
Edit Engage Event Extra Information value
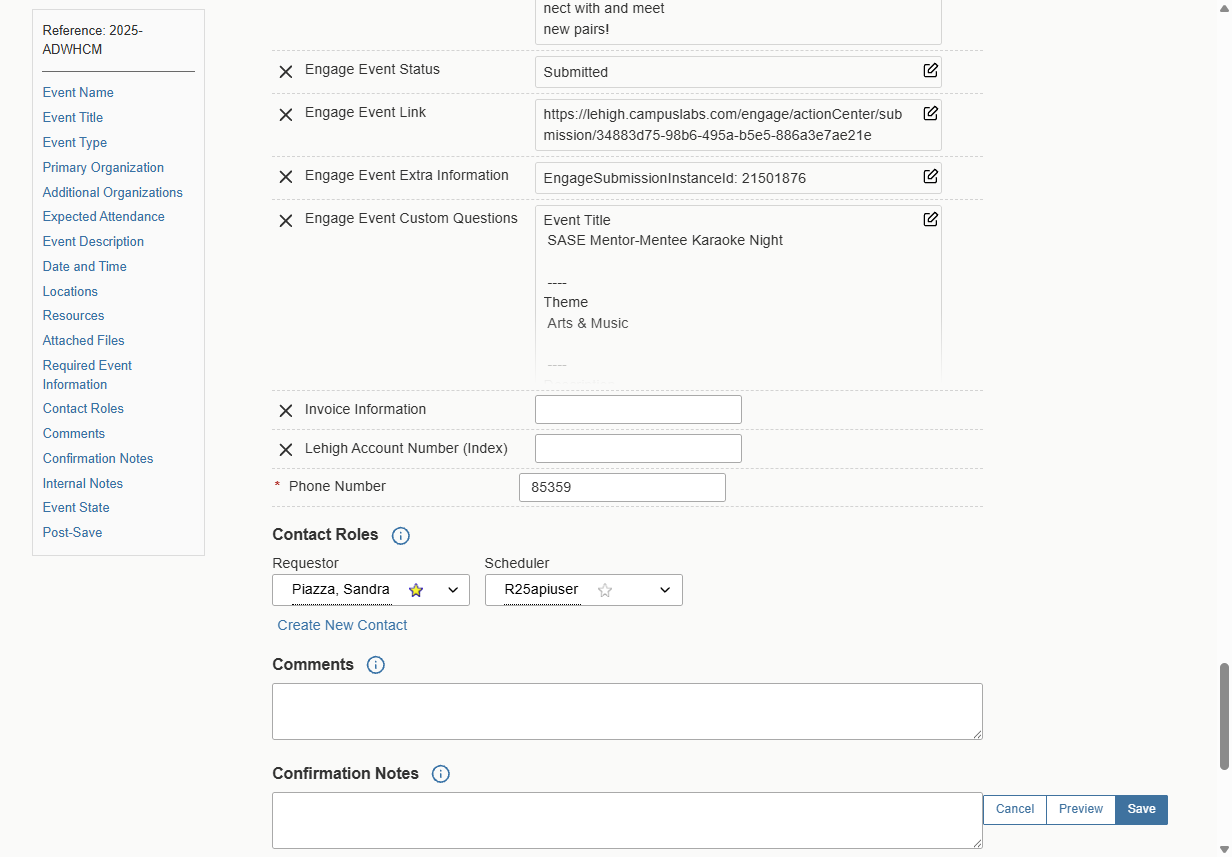click(x=930, y=176)
